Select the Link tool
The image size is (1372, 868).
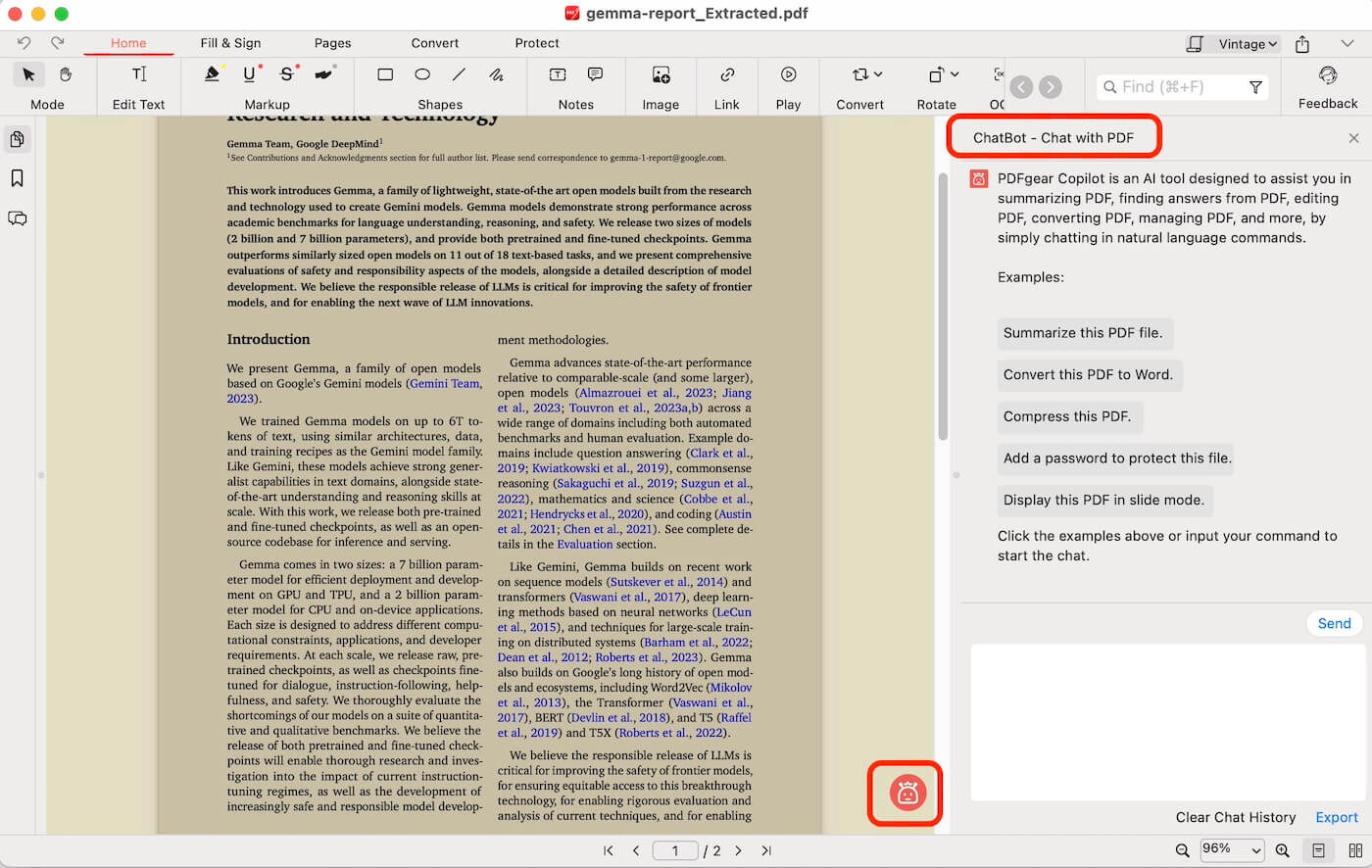[x=726, y=73]
